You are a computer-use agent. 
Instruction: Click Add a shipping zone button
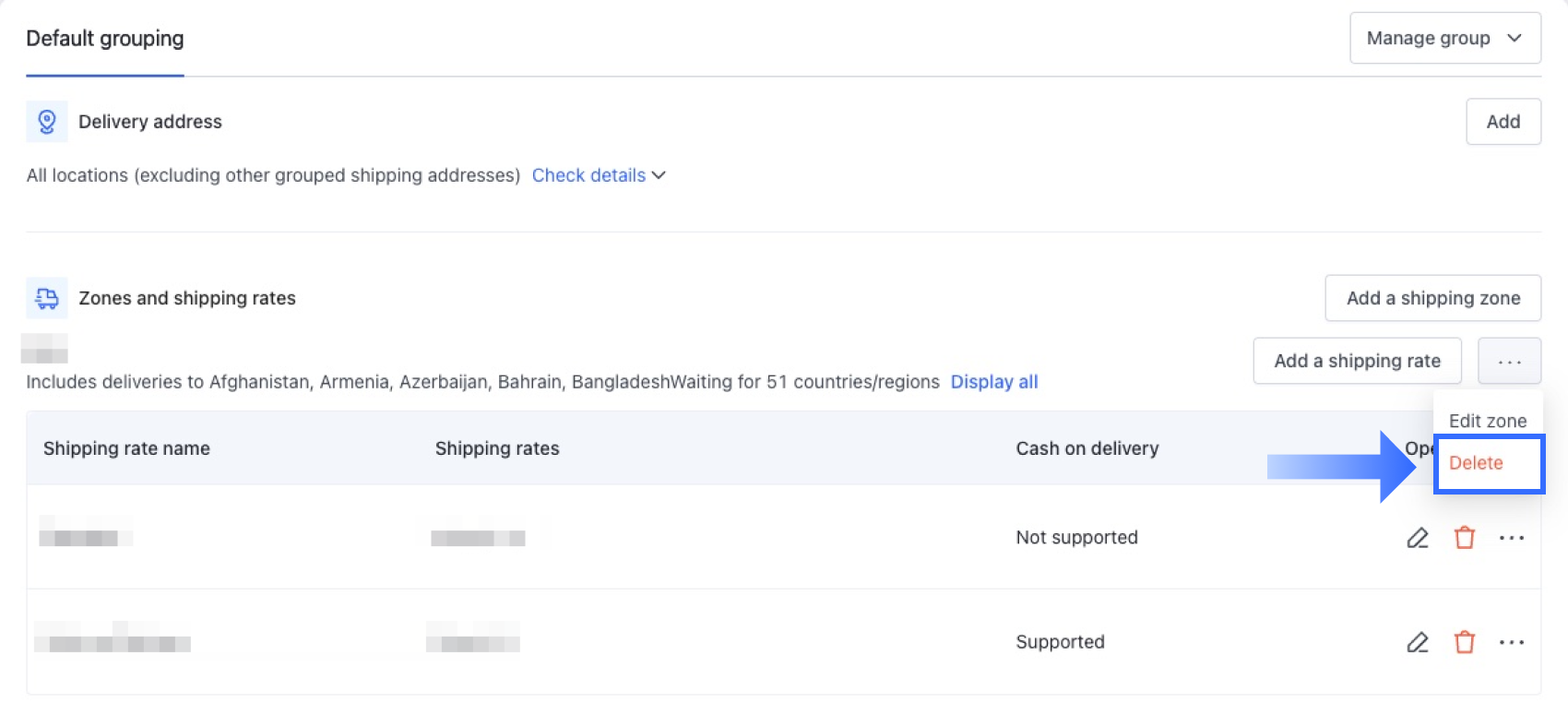coord(1433,298)
